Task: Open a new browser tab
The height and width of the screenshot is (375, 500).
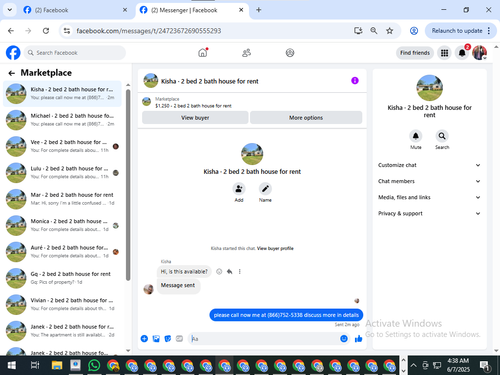Action: tap(259, 10)
